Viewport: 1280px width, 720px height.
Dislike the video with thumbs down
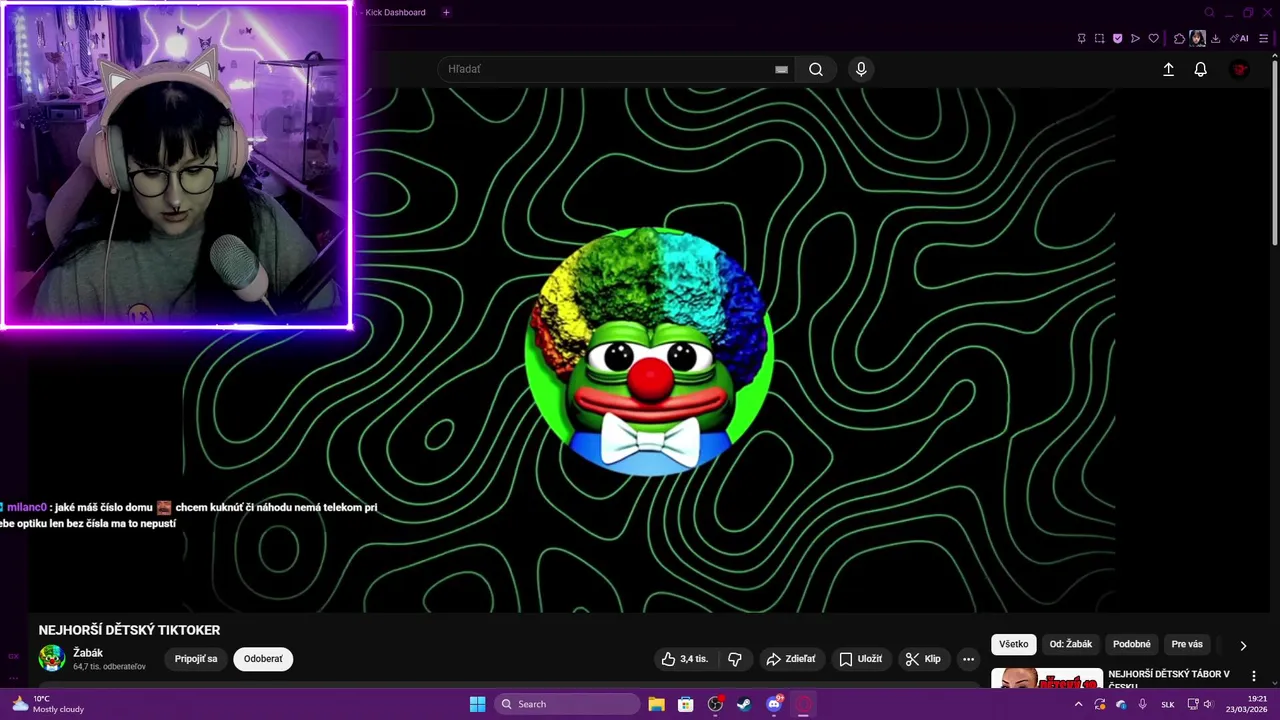(735, 659)
